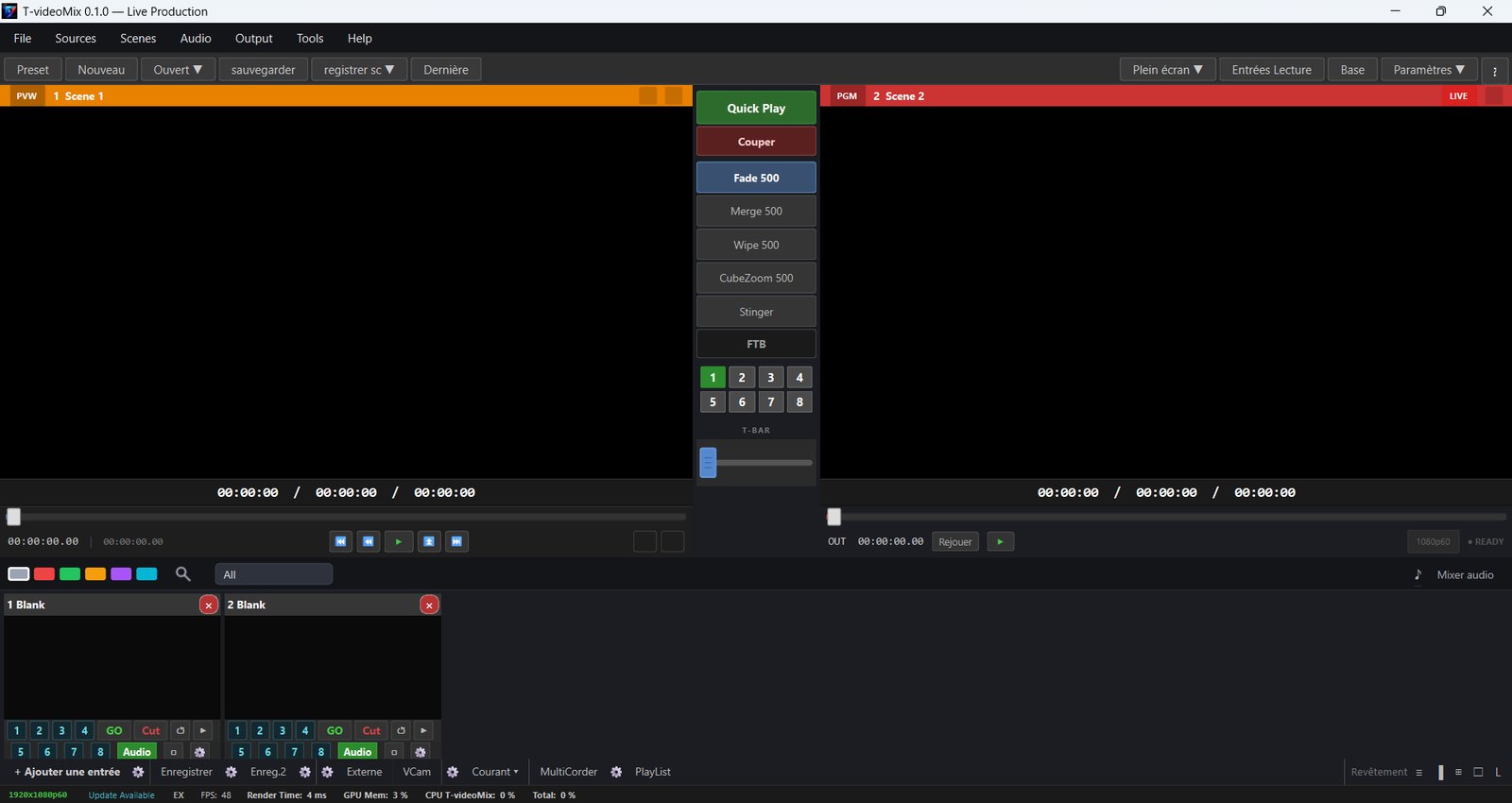Viewport: 1512px width, 803px height.
Task: Open gear settings of the 2 Blank input
Action: [x=421, y=752]
